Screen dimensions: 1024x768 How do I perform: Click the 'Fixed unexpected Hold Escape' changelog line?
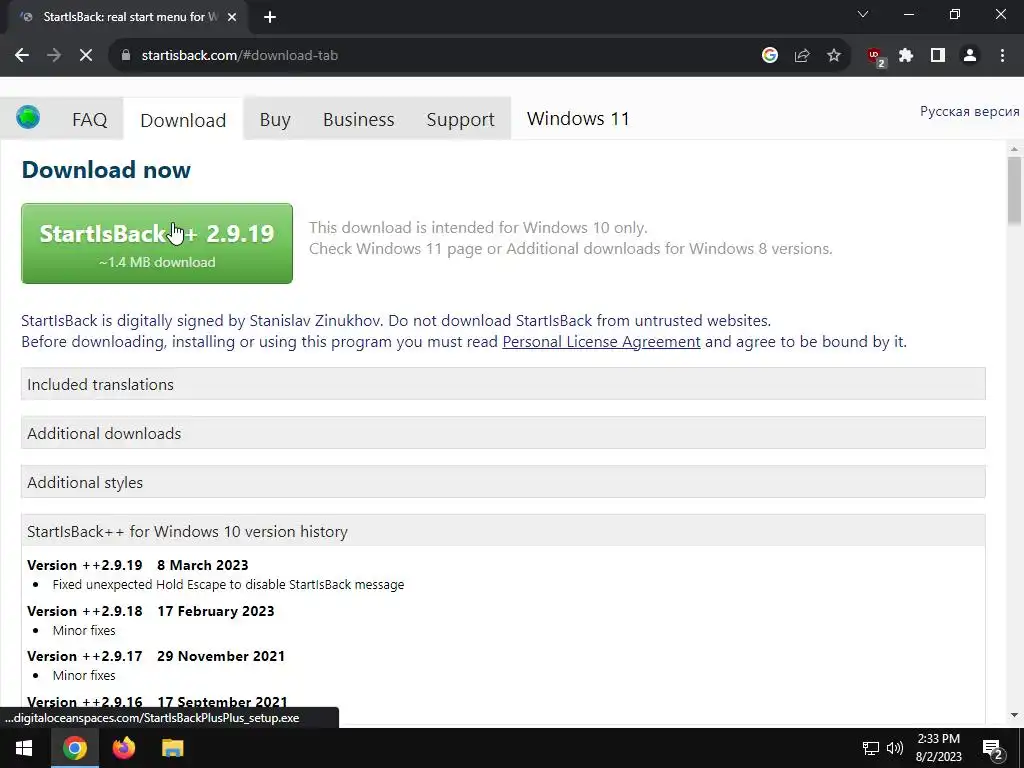click(x=228, y=584)
